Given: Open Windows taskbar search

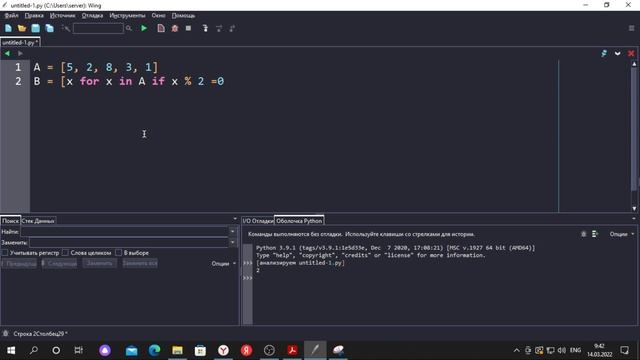Looking at the screenshot, I should click(34, 350).
